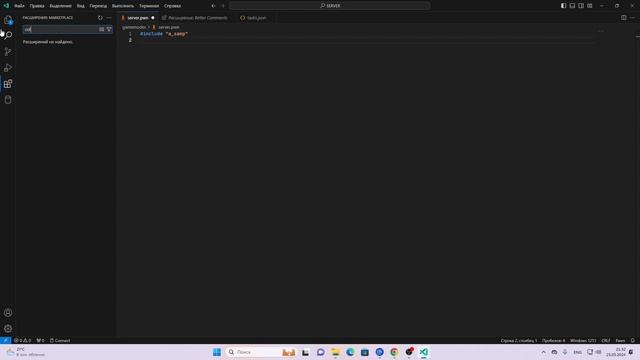This screenshot has width=640, height=360.
Task: Open the Accounts icon at sidebar bottom
Action: pos(8,313)
